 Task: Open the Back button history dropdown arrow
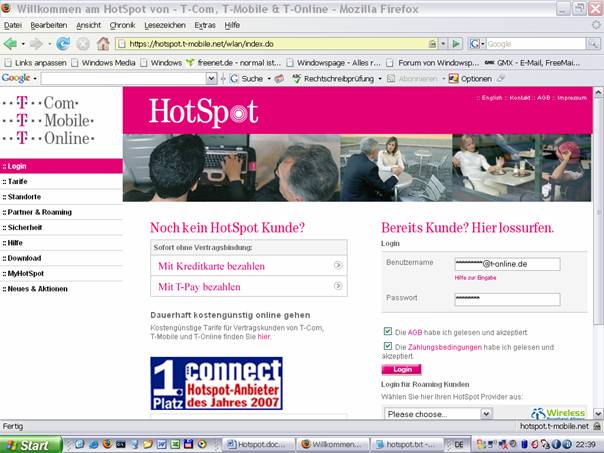[23, 44]
